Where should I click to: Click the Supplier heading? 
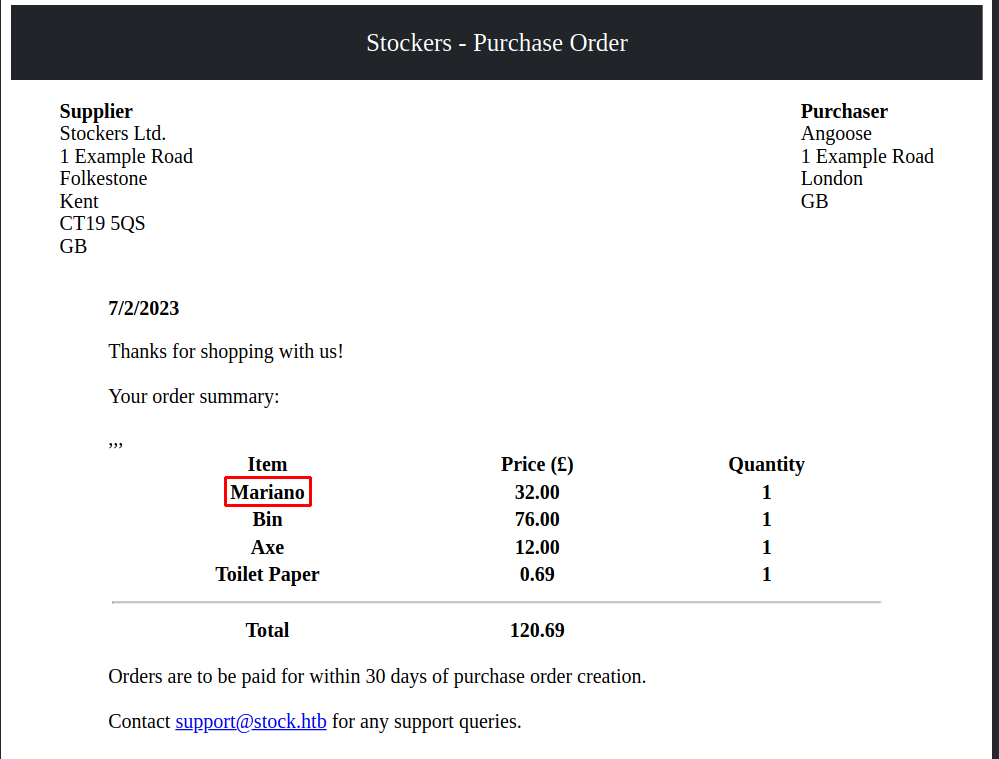[96, 111]
